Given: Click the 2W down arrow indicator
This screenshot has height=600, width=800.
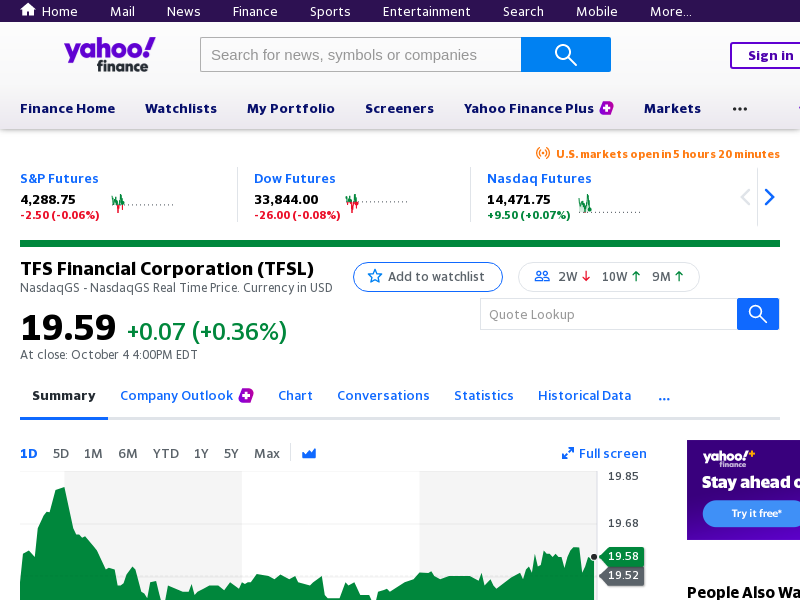Looking at the screenshot, I should pos(586,277).
